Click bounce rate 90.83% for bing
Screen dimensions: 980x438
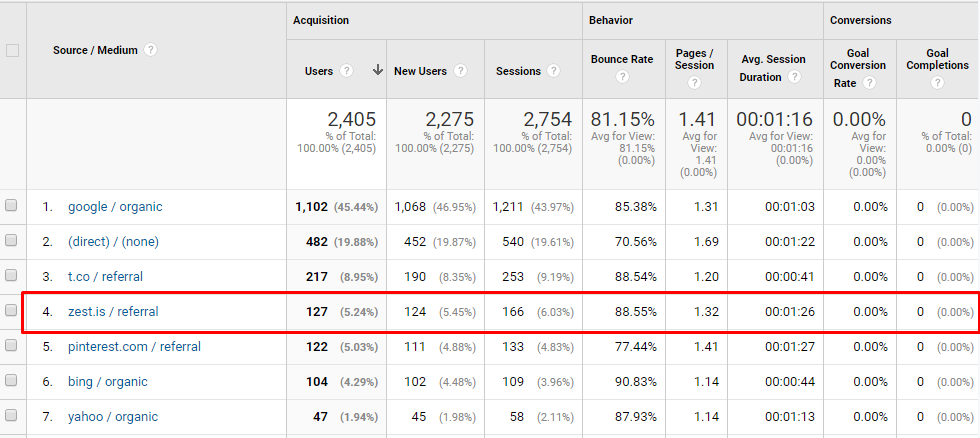pyautogui.click(x=636, y=382)
